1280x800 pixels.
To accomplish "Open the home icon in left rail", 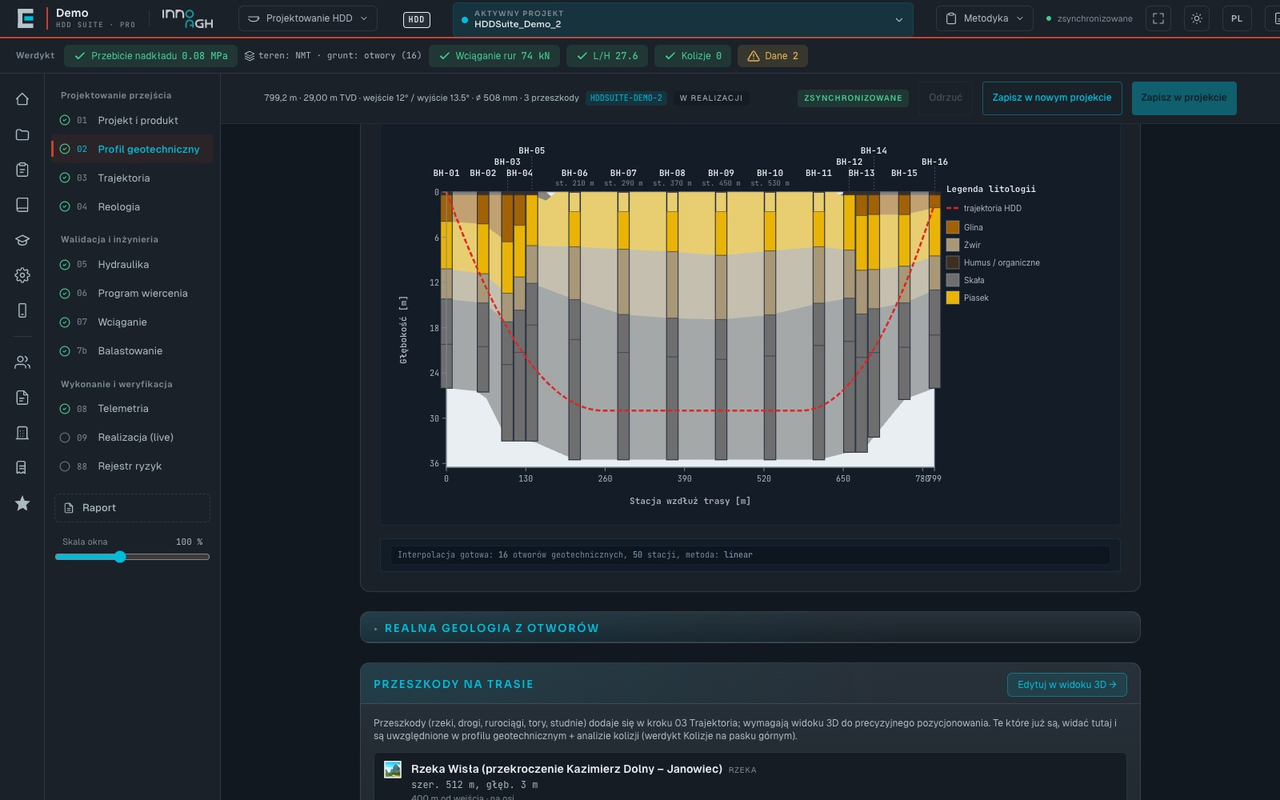I will pos(22,99).
